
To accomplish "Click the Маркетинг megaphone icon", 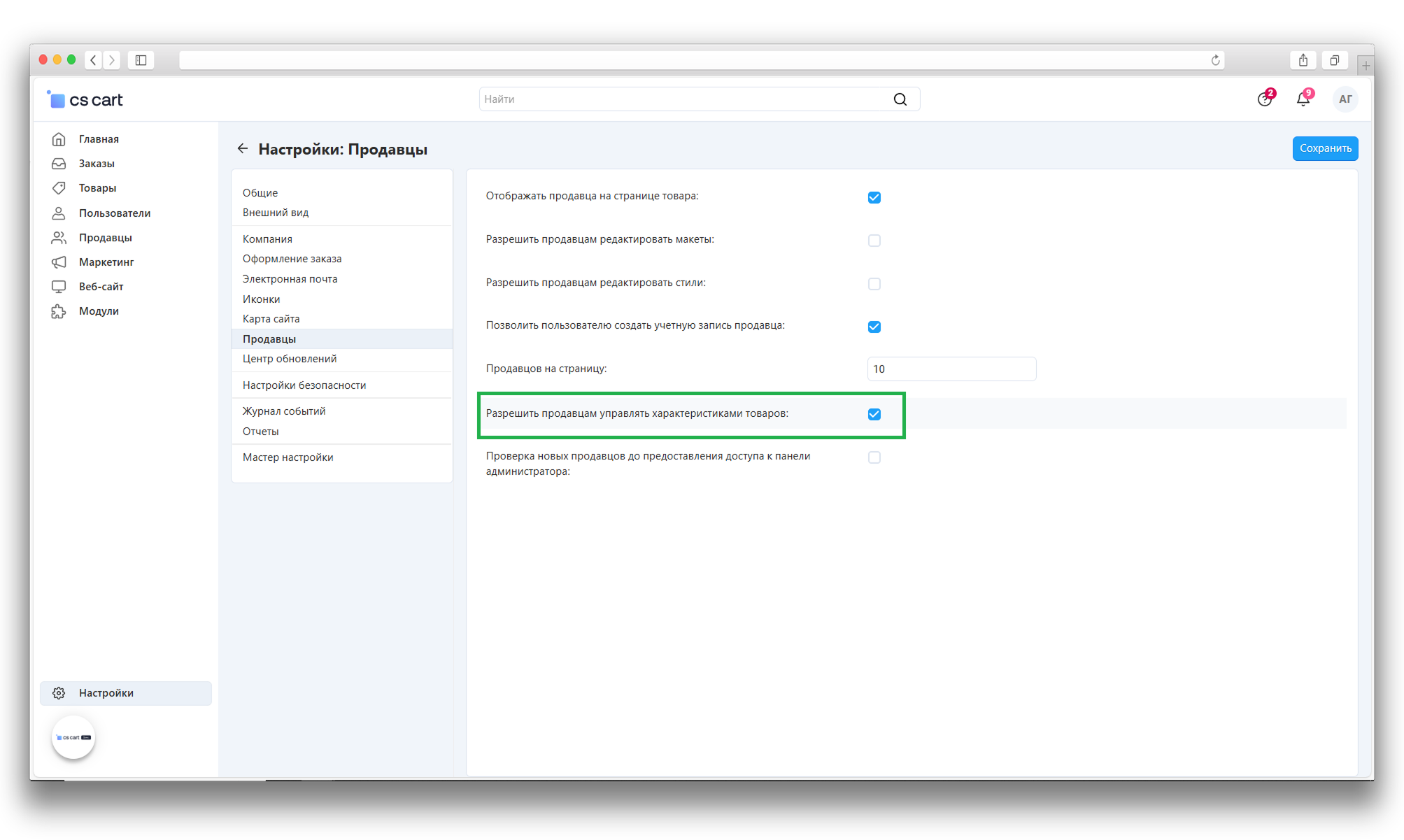I will (59, 262).
